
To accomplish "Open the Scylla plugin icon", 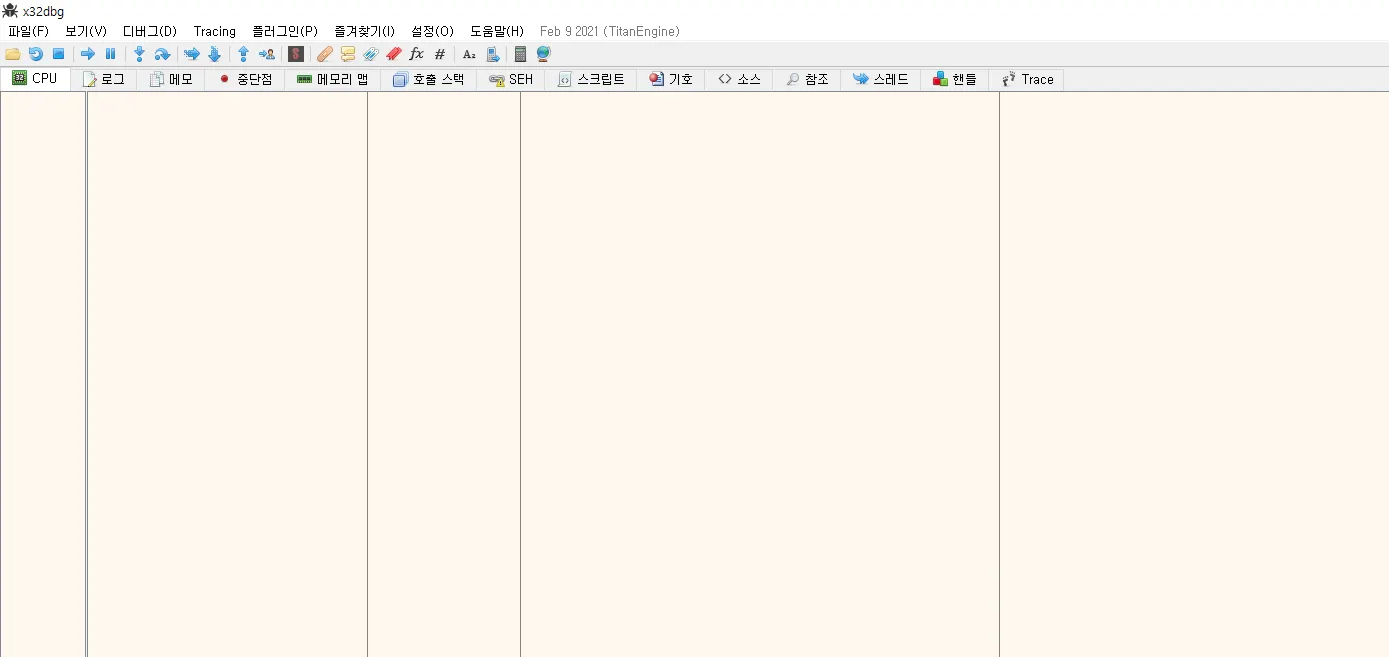I will [x=296, y=54].
